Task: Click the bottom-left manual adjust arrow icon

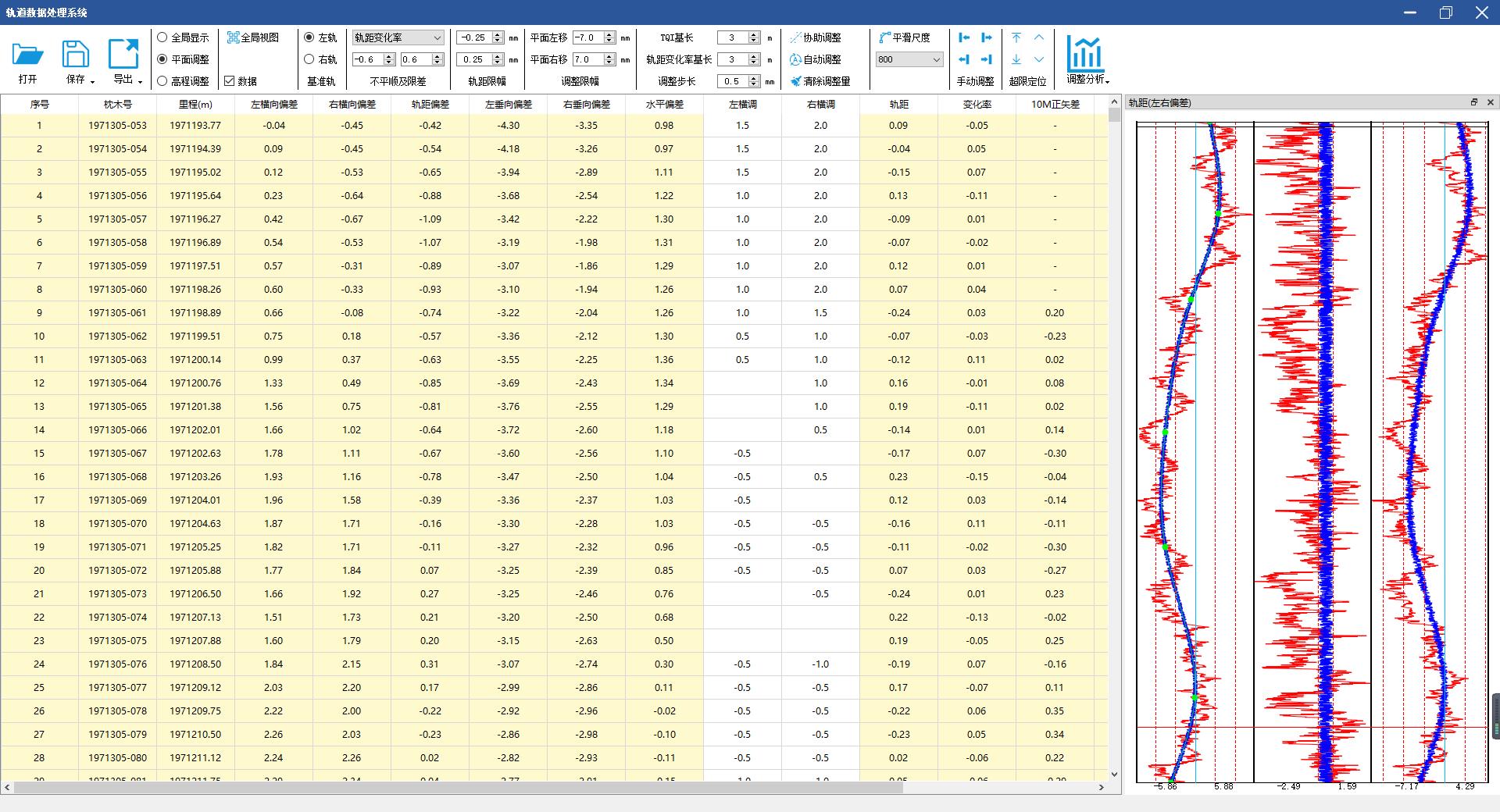Action: (964, 59)
